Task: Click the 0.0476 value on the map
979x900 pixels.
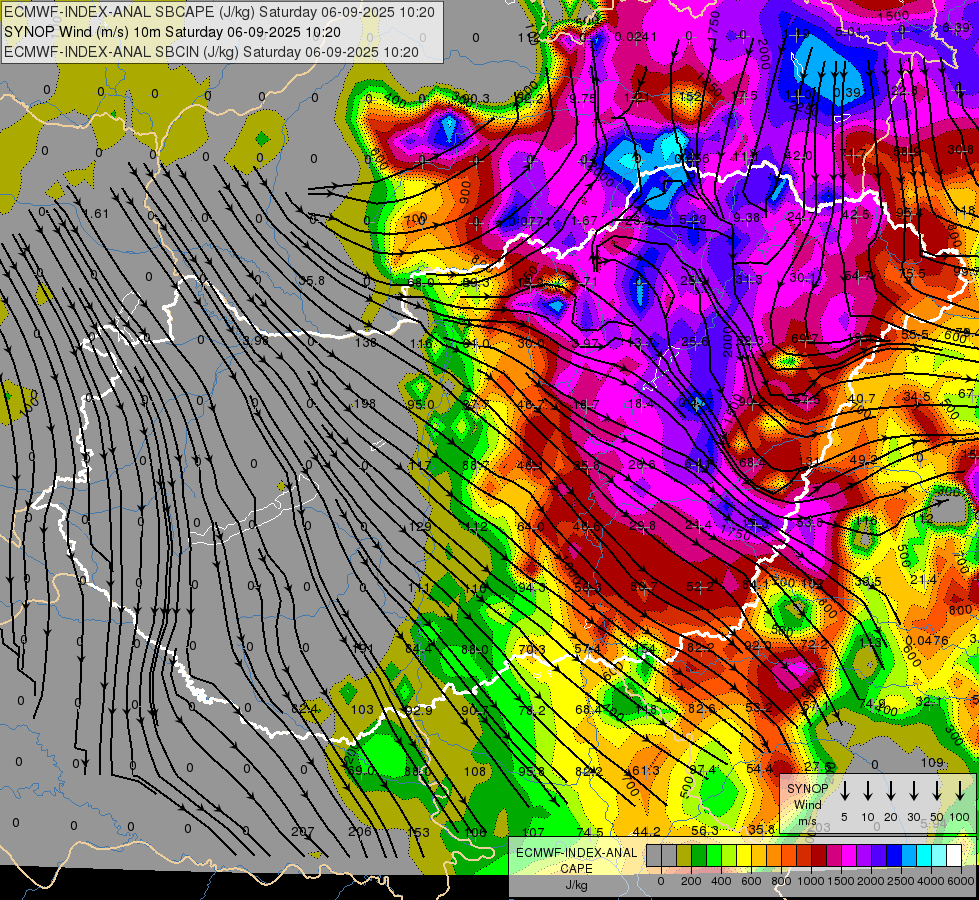Action: coord(927,640)
